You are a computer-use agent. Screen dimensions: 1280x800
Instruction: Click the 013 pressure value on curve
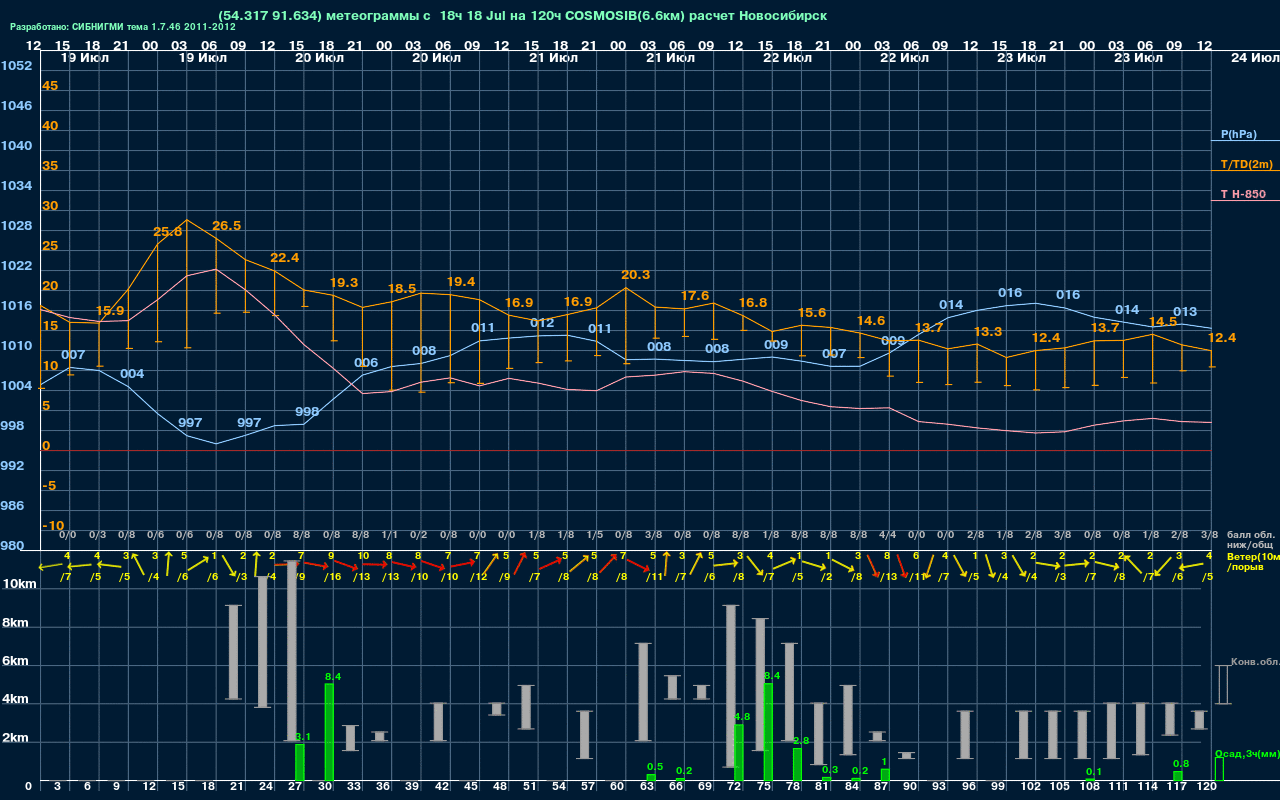click(1185, 312)
